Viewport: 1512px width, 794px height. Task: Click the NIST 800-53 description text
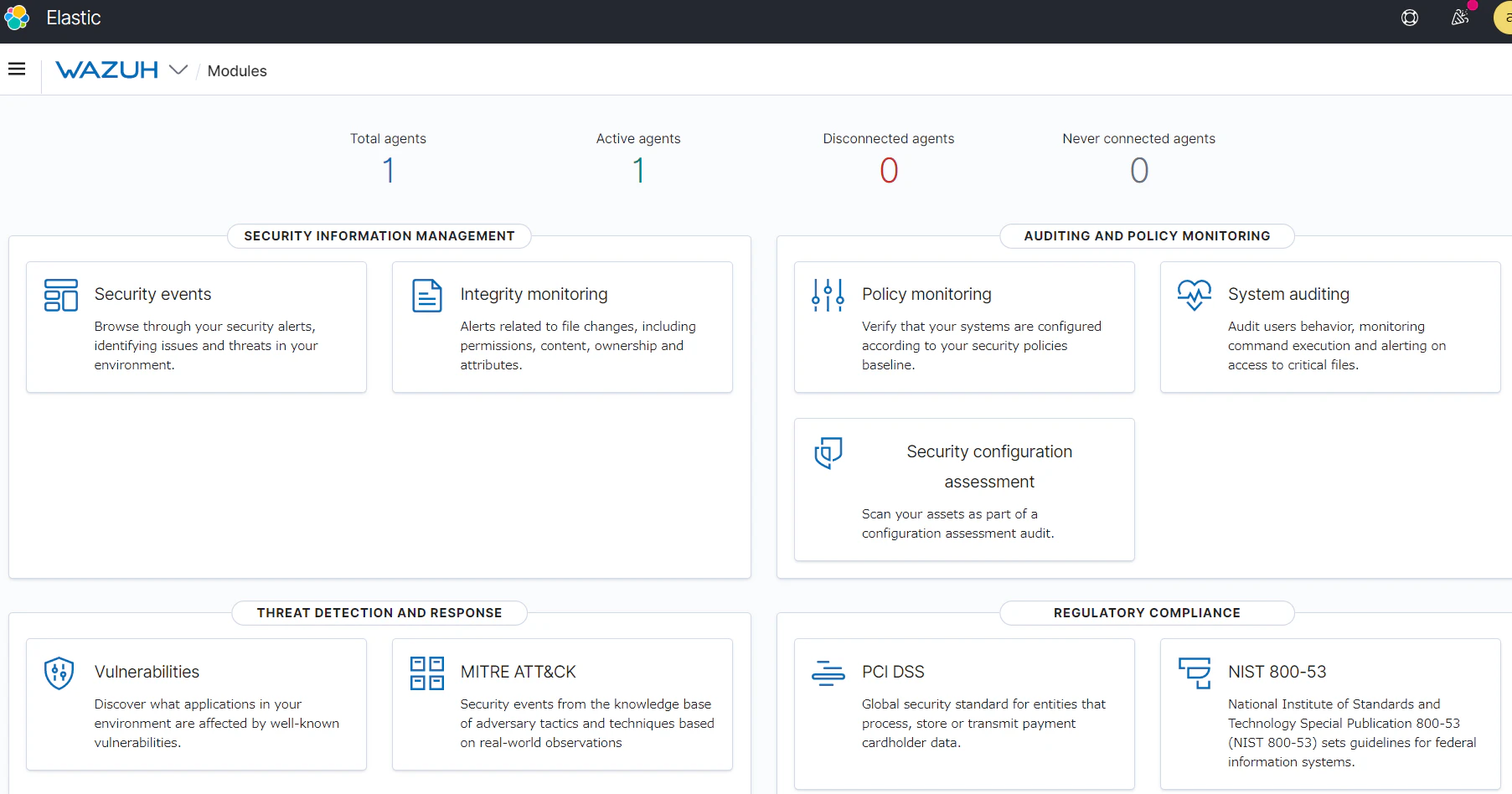[1352, 733]
